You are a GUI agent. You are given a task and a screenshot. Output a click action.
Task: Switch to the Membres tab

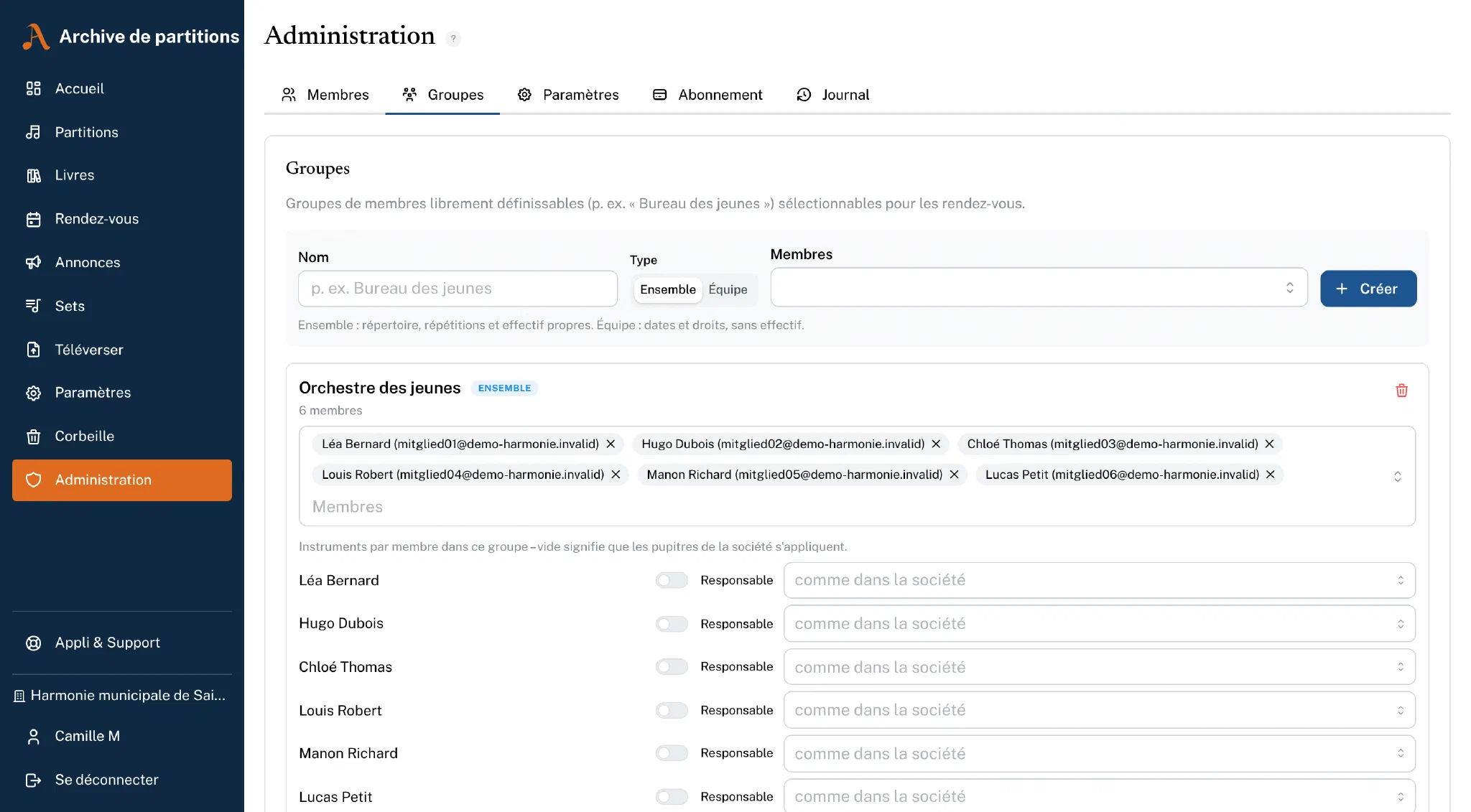tap(325, 95)
